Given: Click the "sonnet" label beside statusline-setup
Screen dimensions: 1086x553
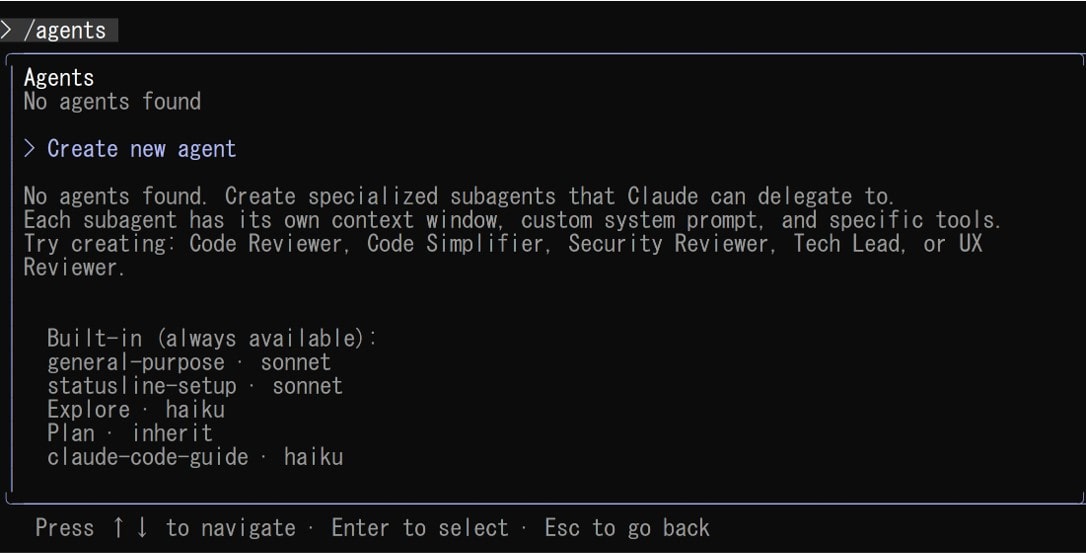Looking at the screenshot, I should click(307, 386).
